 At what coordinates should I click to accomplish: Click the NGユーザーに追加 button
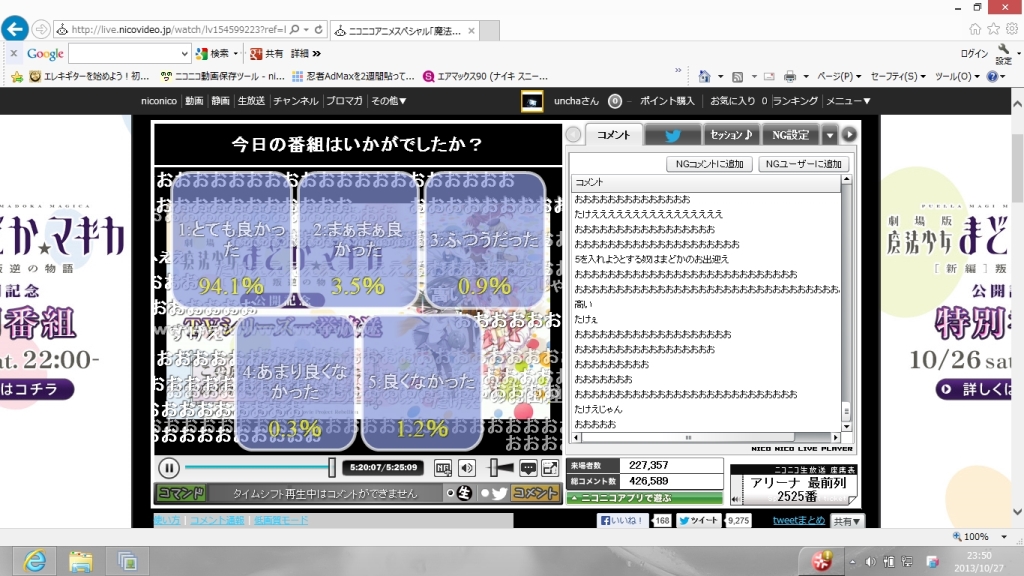[803, 164]
